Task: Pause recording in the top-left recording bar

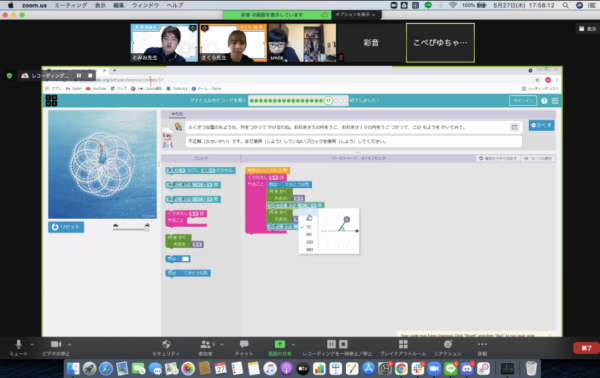Action: [79, 76]
